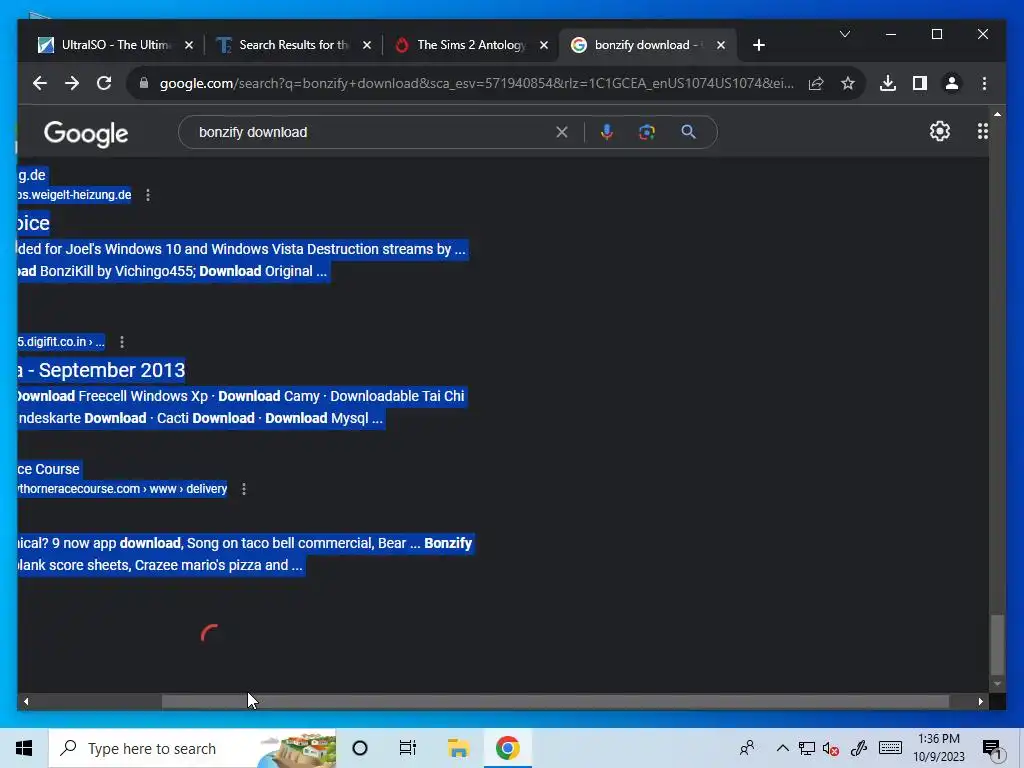Click into the bonzify download search field
The image size is (1024, 768).
[x=372, y=132]
